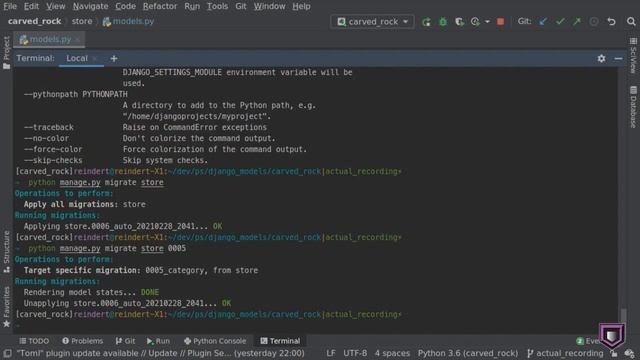Open the Favorites tool window
640x360 pixels.
7,307
